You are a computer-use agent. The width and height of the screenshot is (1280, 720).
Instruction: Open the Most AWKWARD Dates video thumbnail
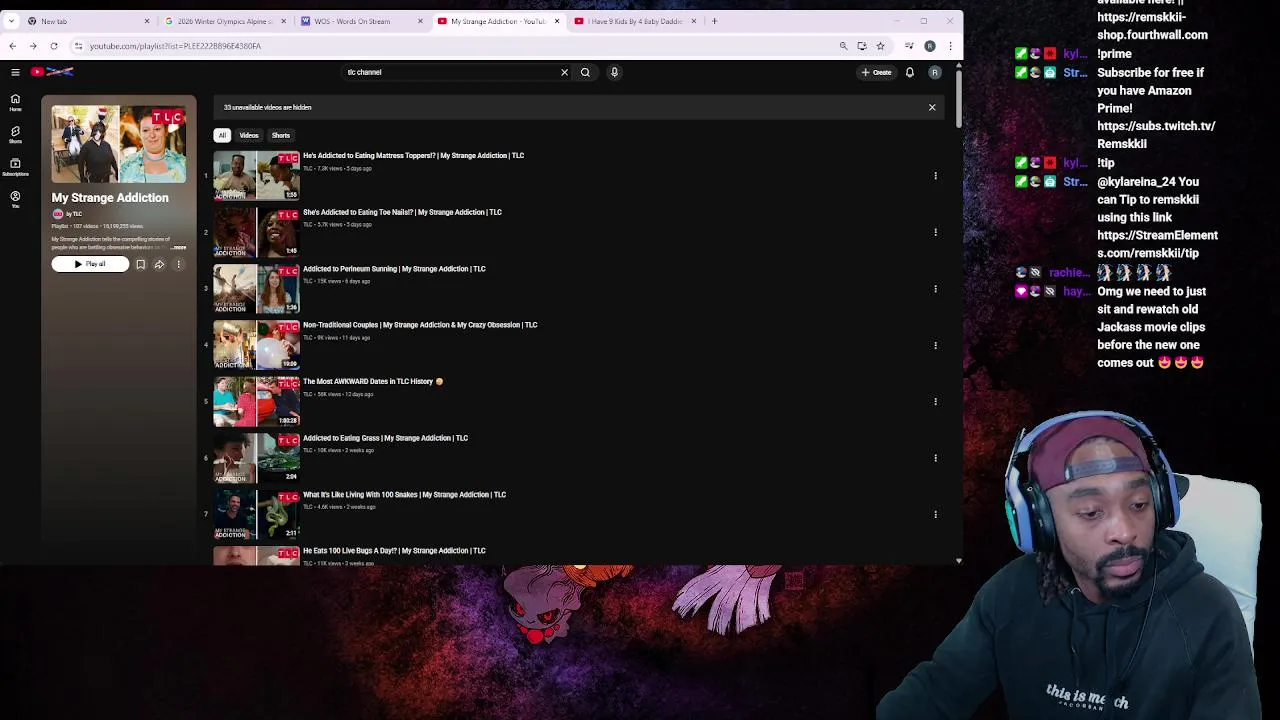(257, 402)
